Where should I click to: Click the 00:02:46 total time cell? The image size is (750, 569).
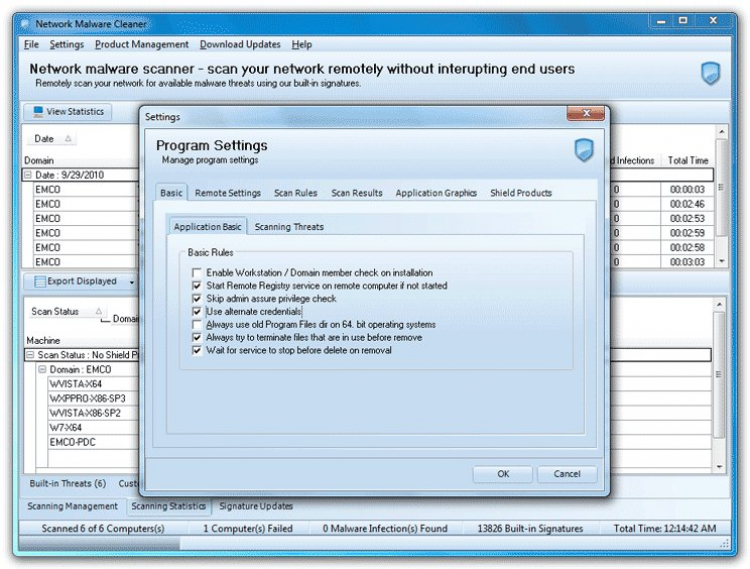(x=687, y=204)
